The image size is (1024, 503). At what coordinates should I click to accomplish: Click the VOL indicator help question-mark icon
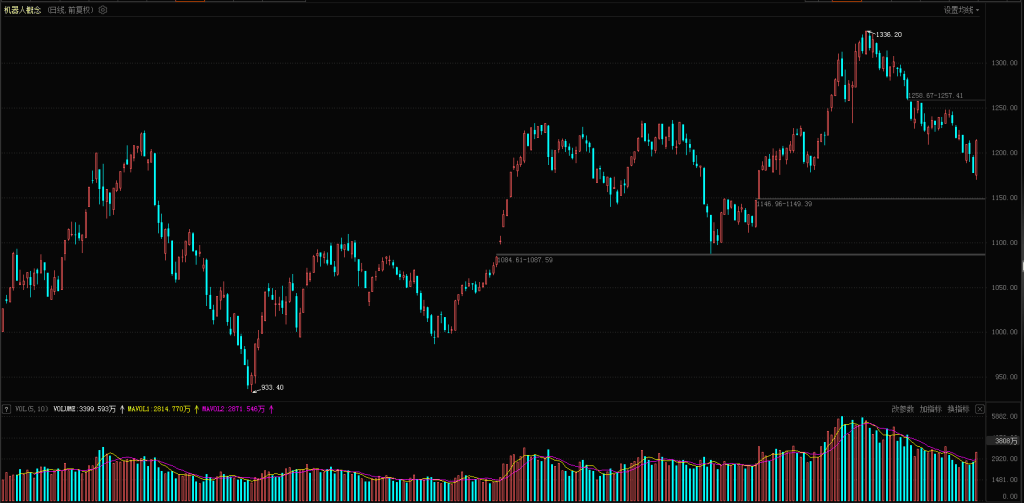7,409
